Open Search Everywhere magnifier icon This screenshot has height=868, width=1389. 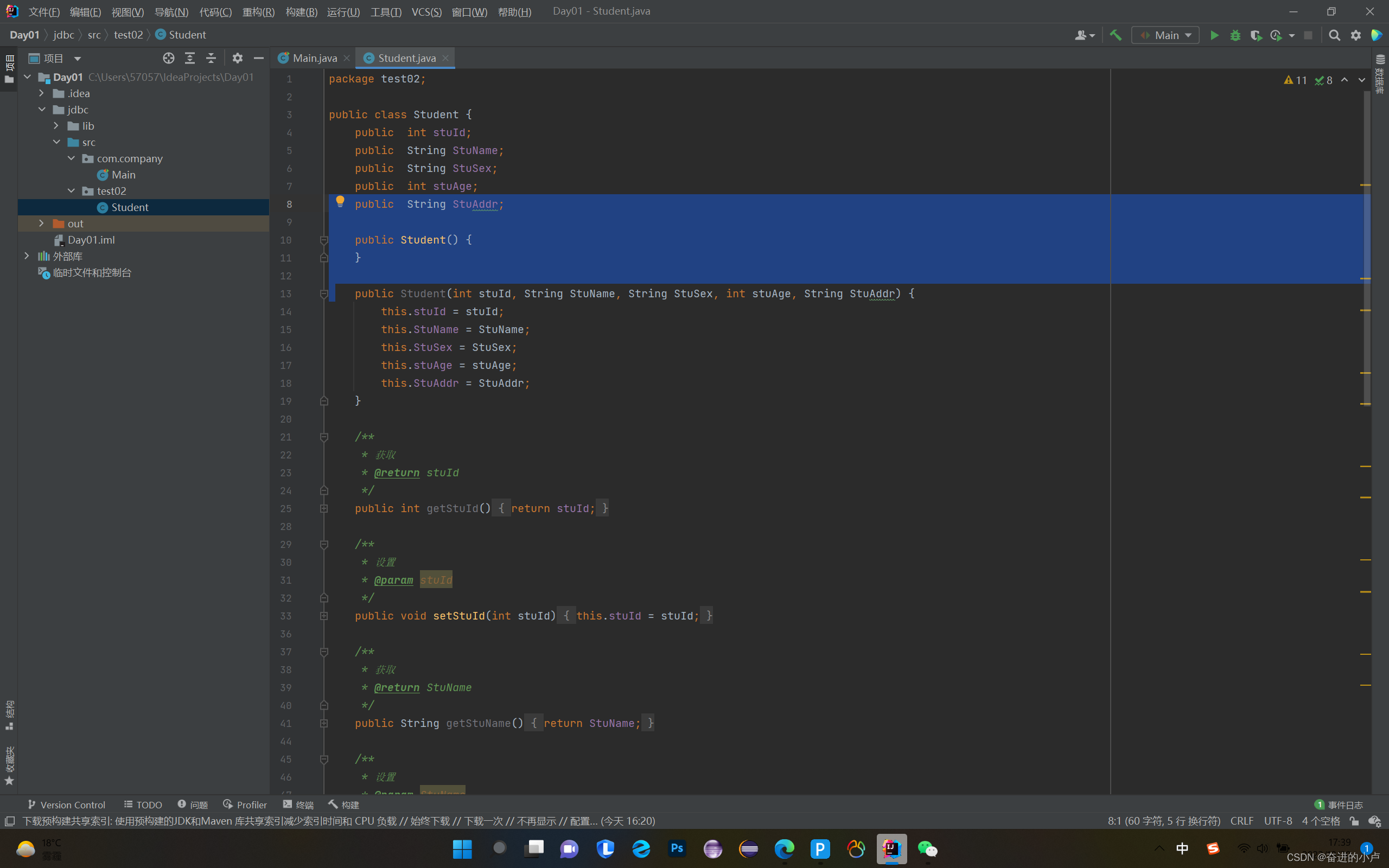coord(1334,35)
